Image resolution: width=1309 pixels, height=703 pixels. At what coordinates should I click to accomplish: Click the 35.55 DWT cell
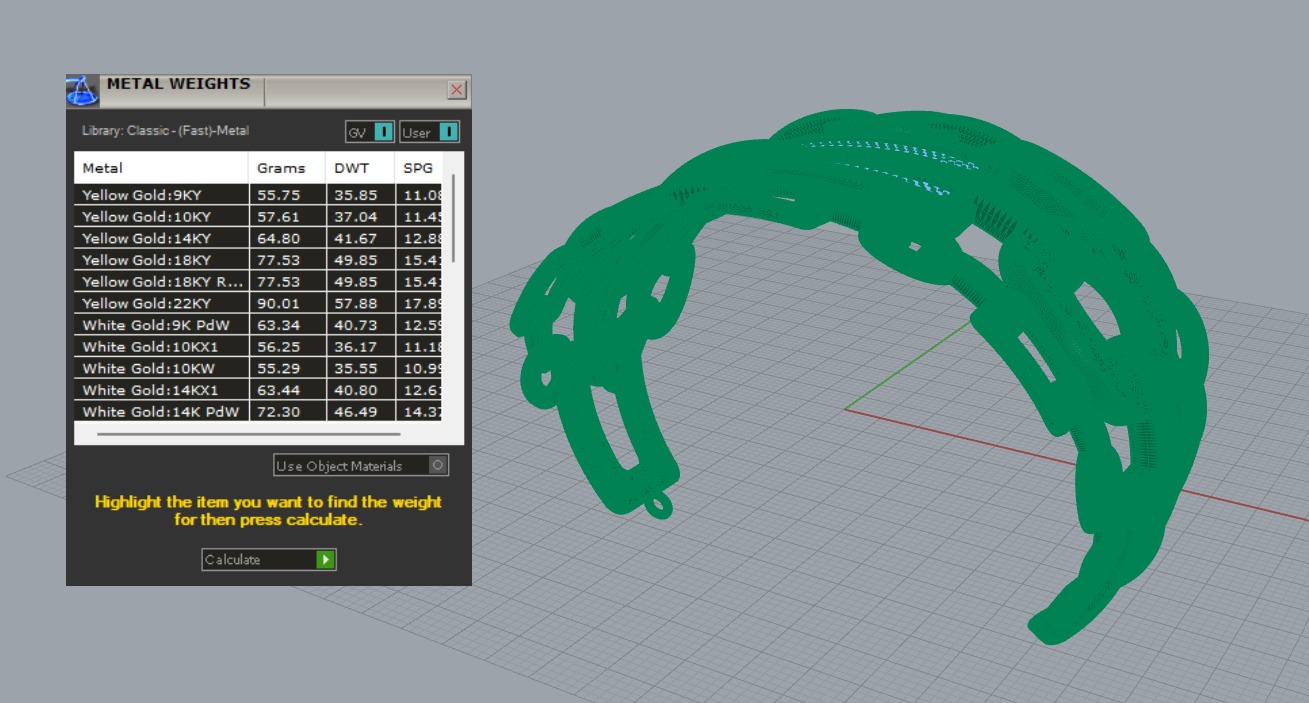click(x=360, y=368)
